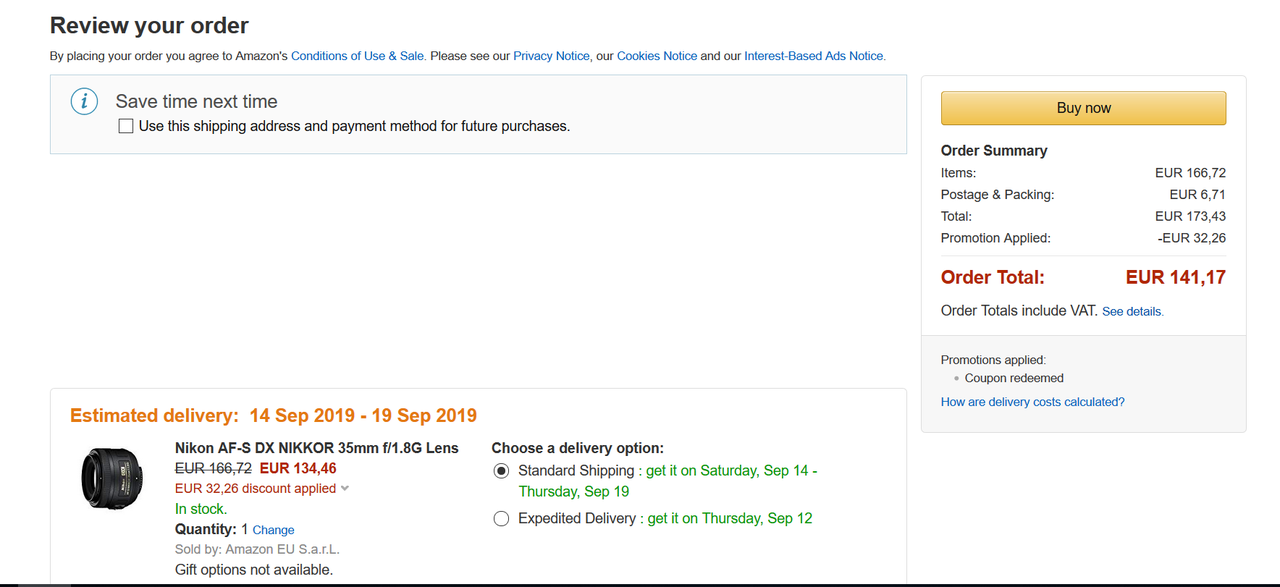Open how delivery costs are calculated link
The image size is (1280, 587).
[x=1032, y=402]
